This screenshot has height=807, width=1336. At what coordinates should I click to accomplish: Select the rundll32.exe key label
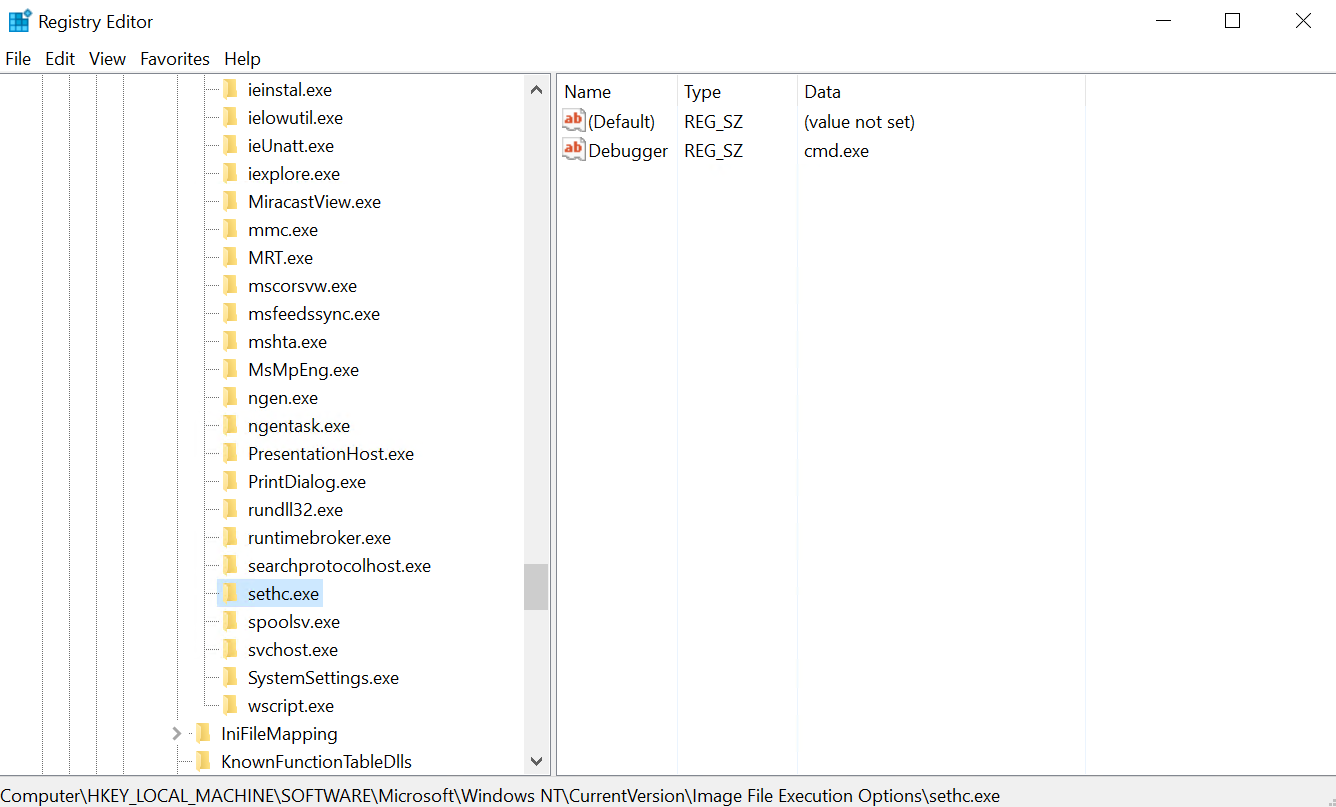click(295, 510)
